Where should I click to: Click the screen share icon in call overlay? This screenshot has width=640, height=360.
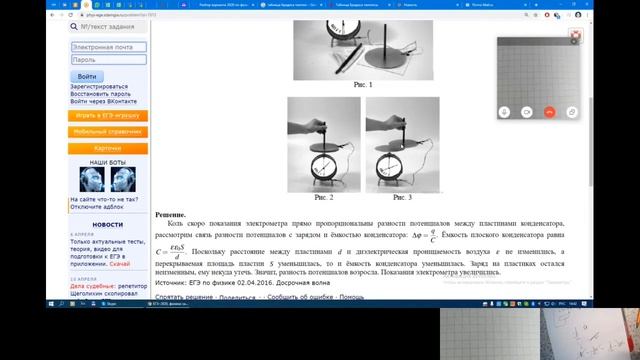point(572,112)
